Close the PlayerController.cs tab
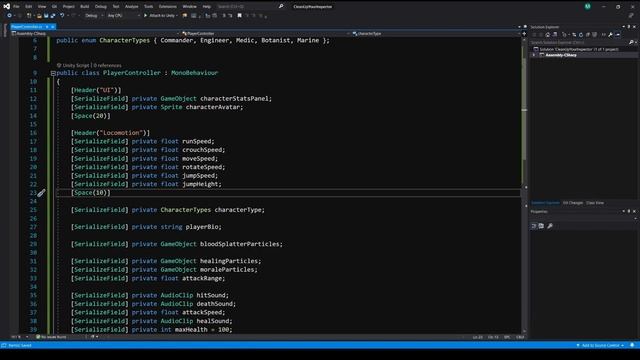 [53, 27]
